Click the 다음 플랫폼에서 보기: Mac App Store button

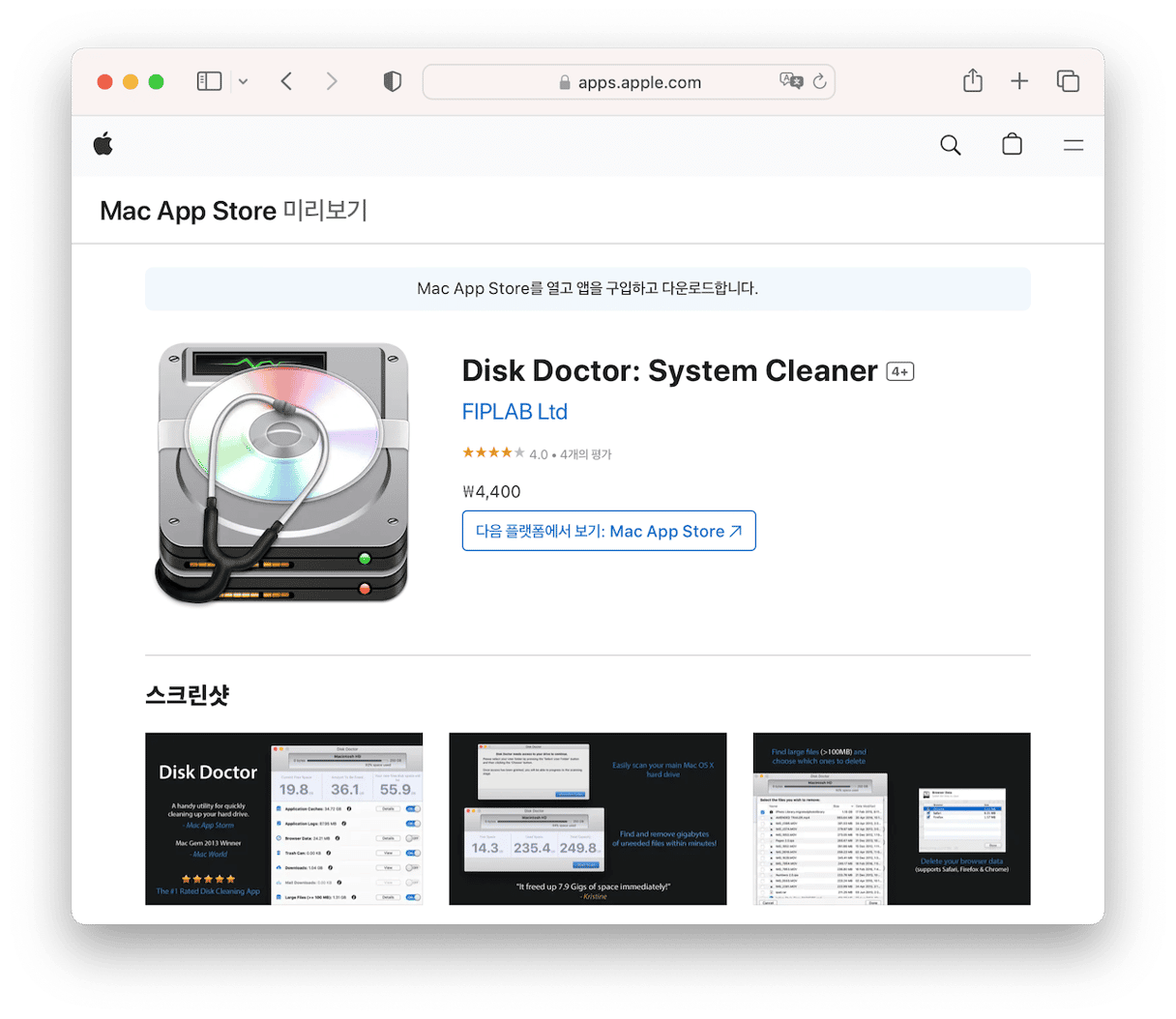point(609,531)
